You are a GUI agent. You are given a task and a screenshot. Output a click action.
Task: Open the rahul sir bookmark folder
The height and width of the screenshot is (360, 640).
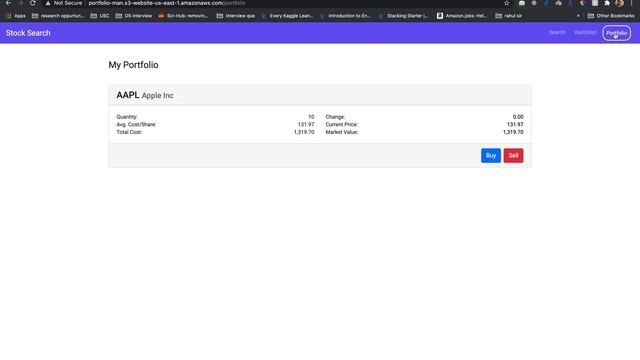509,16
